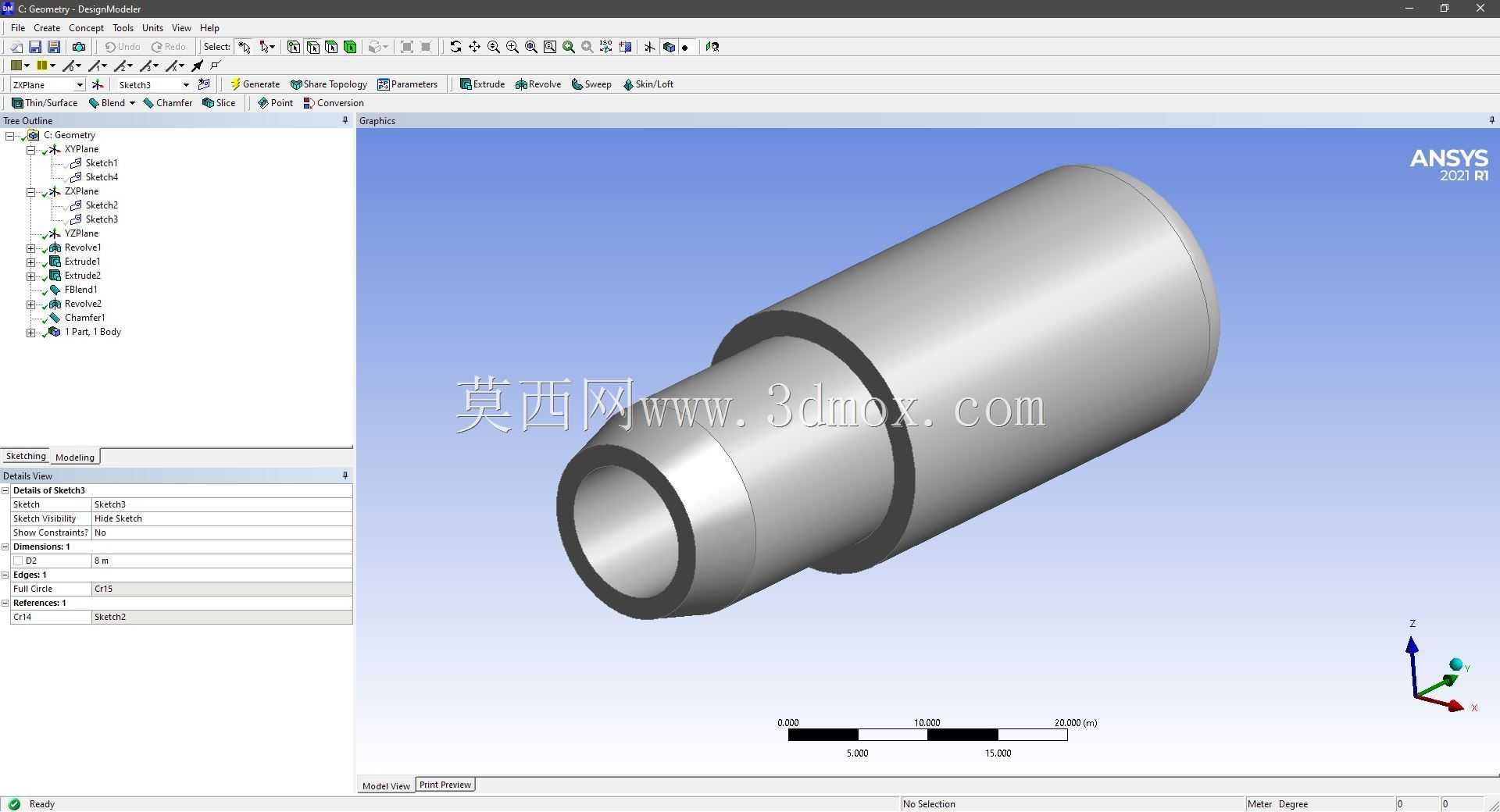This screenshot has height=812, width=1500.
Task: Activate the Pan view tool
Action: pyautogui.click(x=474, y=47)
